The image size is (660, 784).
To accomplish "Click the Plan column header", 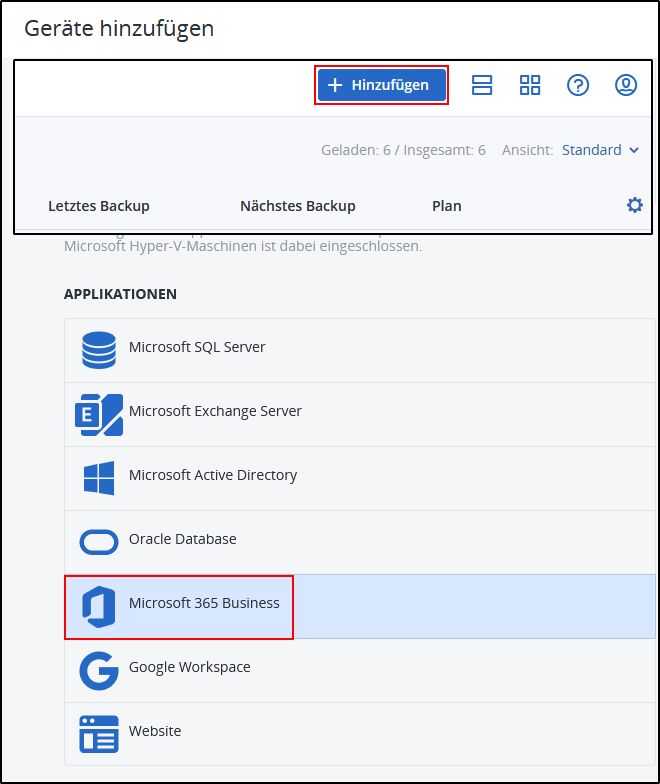I will (x=447, y=206).
